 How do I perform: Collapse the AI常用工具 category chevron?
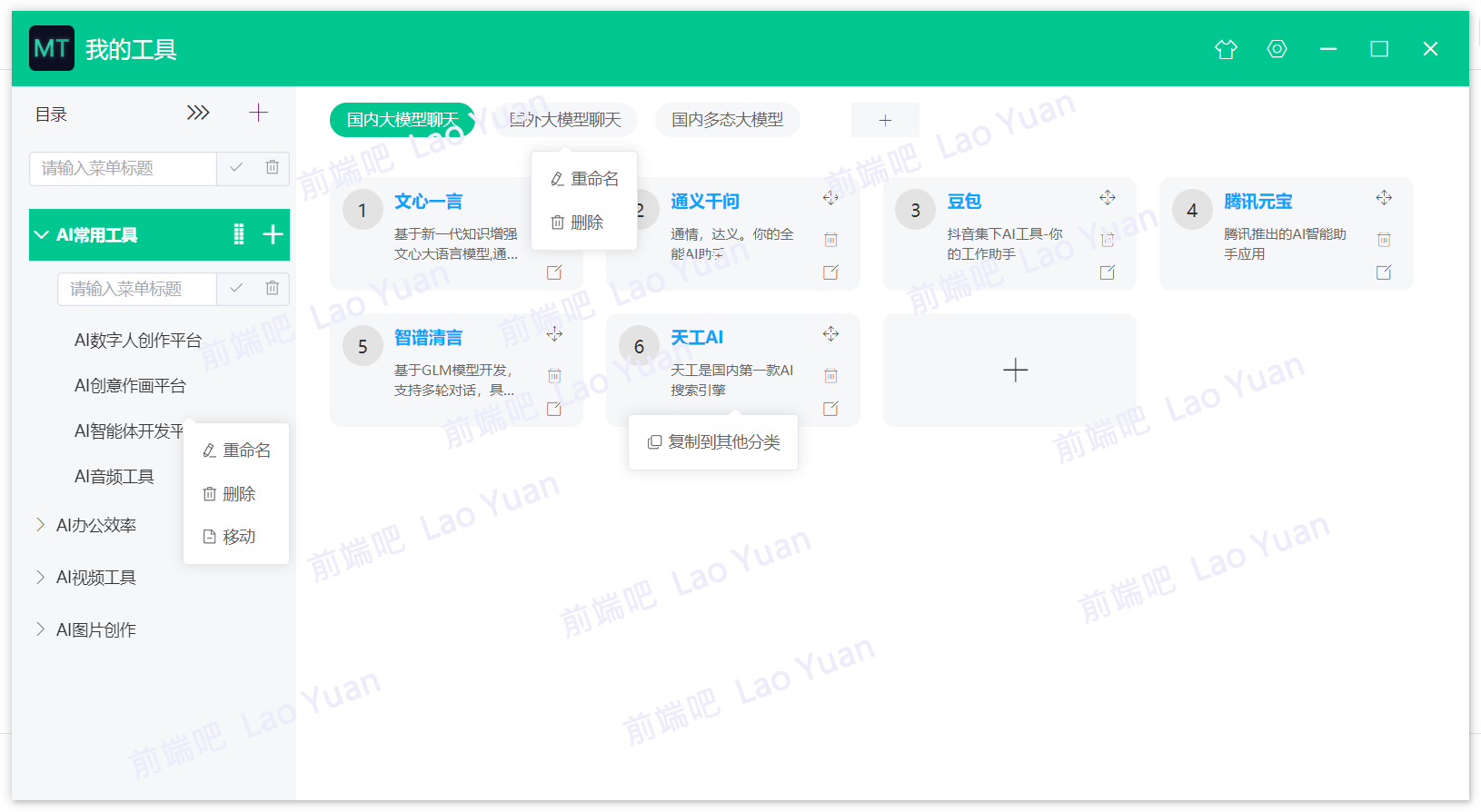click(41, 234)
